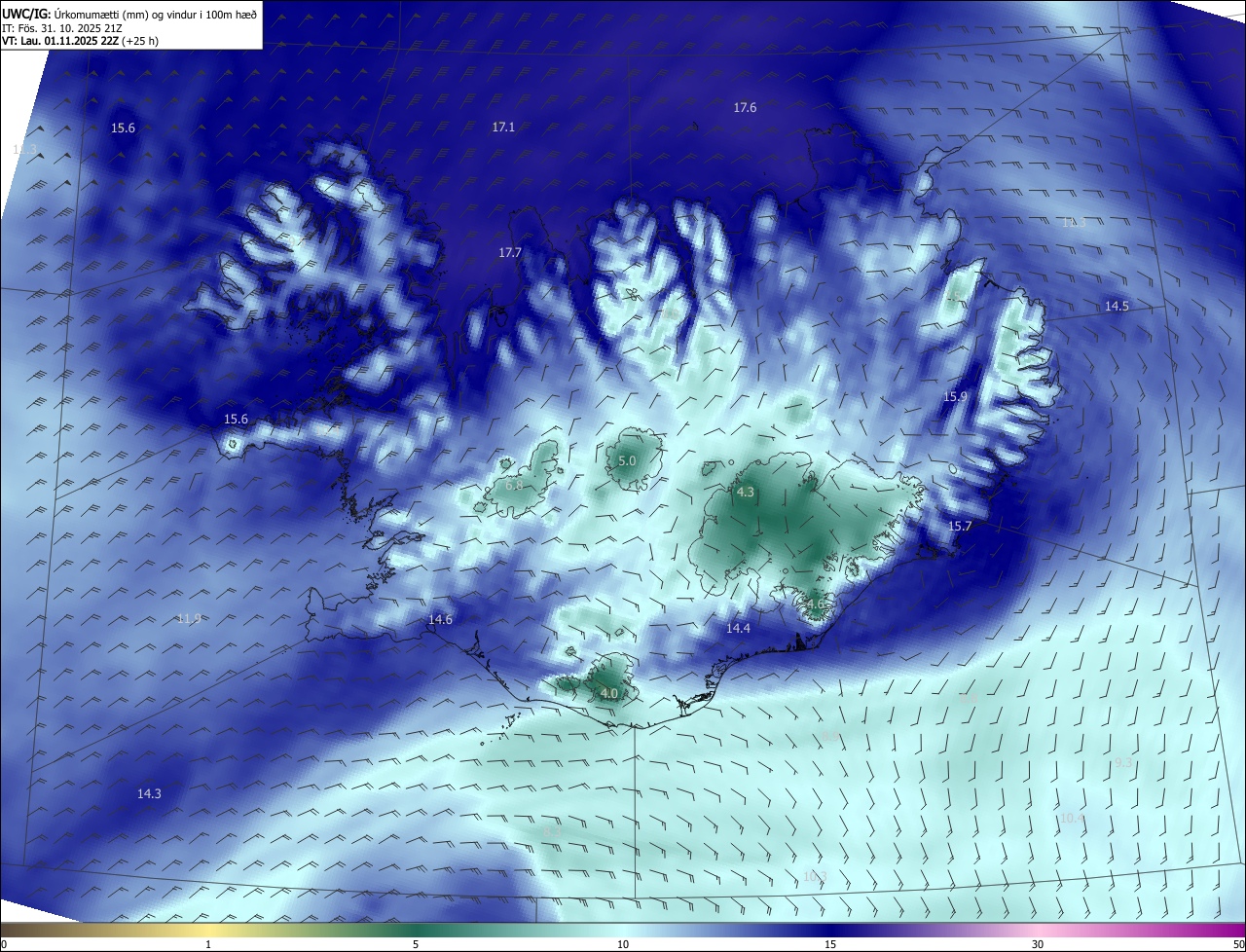Select the IT: Fös. 31. 10. 2025 21Z line
The height and width of the screenshot is (952, 1246).
[x=62, y=28]
